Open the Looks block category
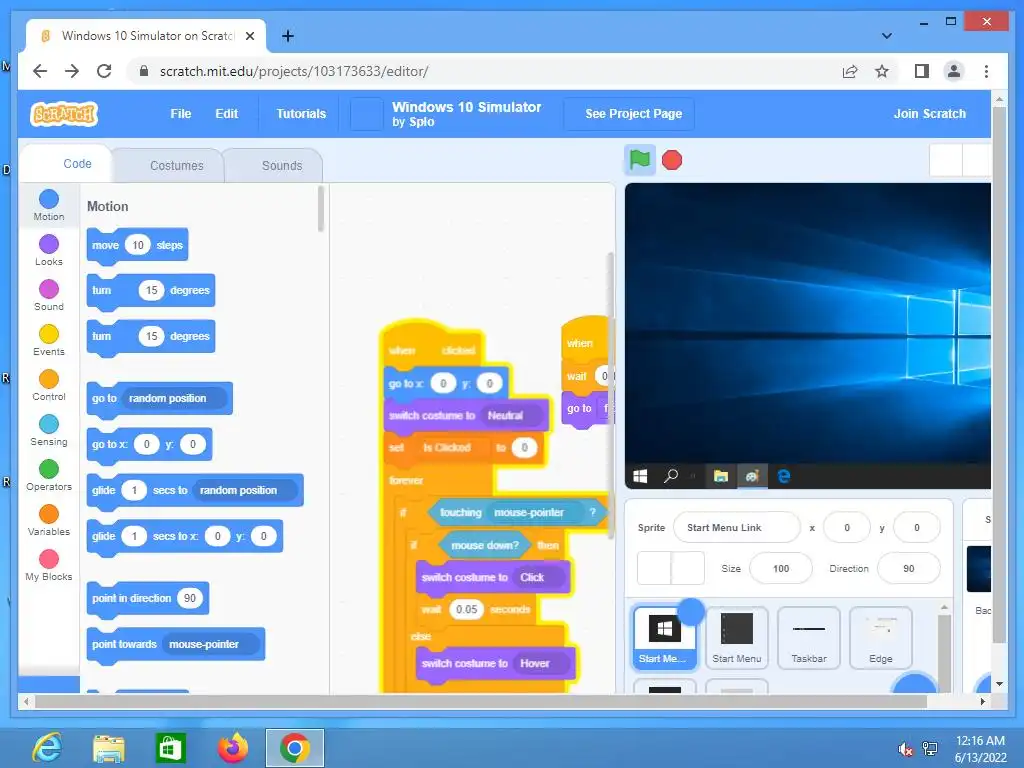1024x768 pixels. [49, 250]
